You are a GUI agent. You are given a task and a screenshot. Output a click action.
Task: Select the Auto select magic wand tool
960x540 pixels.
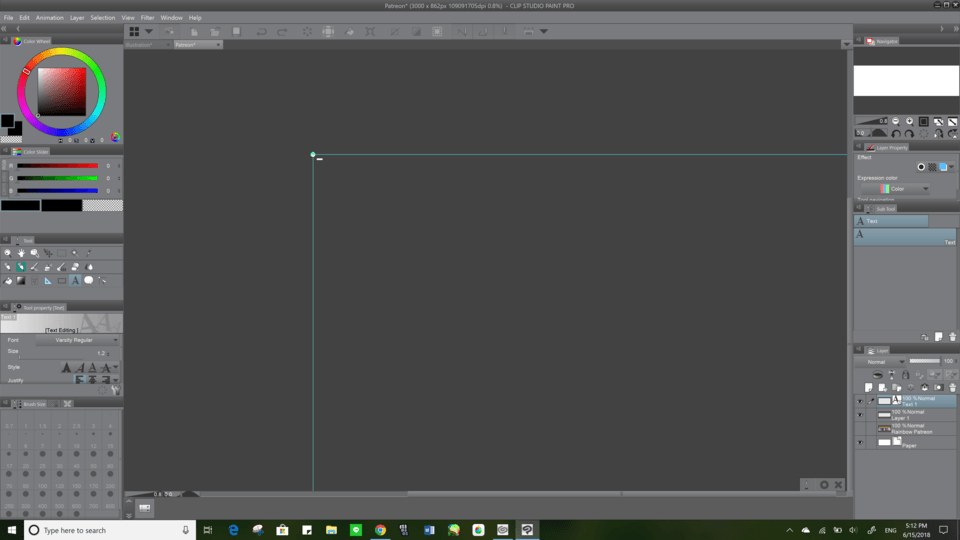pos(75,253)
